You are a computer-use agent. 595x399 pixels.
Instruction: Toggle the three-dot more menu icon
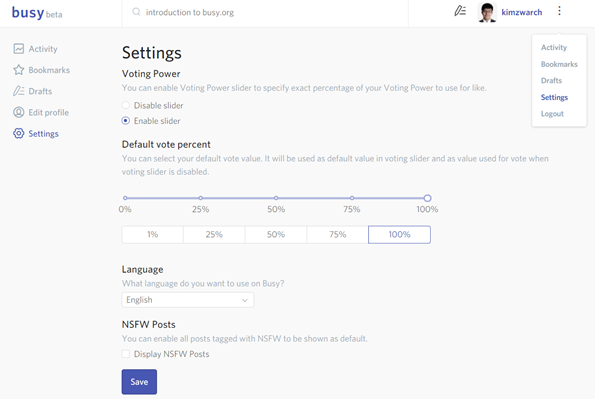[559, 11]
